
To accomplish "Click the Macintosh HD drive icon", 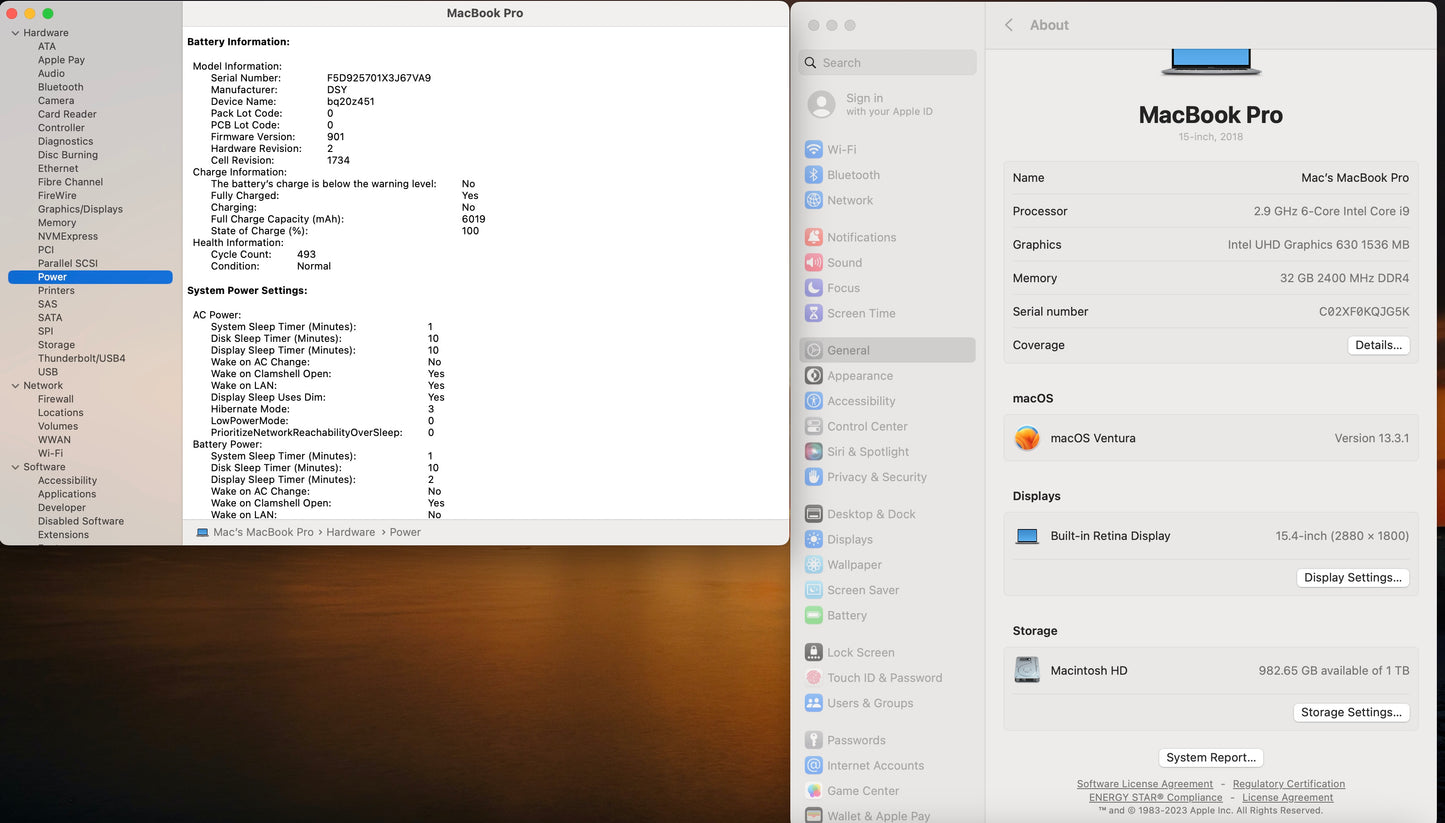I will (1027, 670).
